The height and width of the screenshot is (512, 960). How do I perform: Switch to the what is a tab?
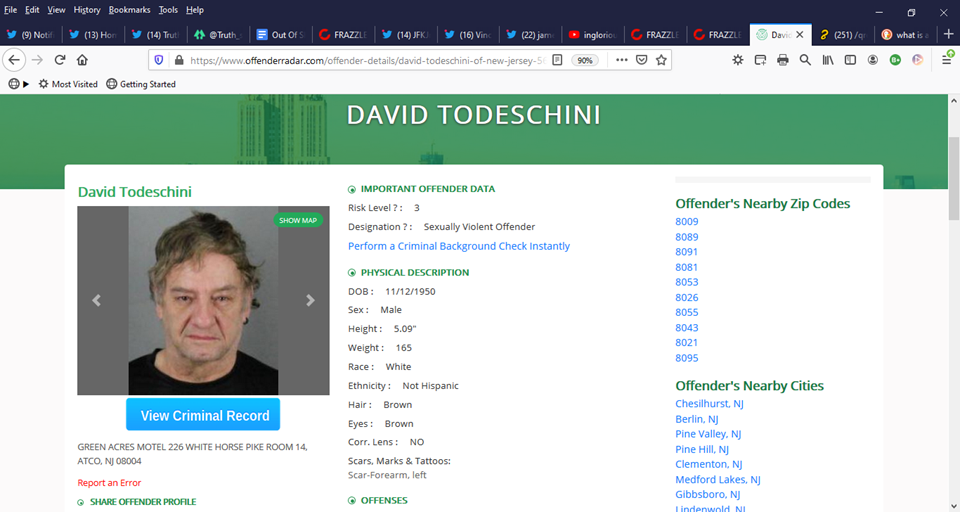click(906, 35)
